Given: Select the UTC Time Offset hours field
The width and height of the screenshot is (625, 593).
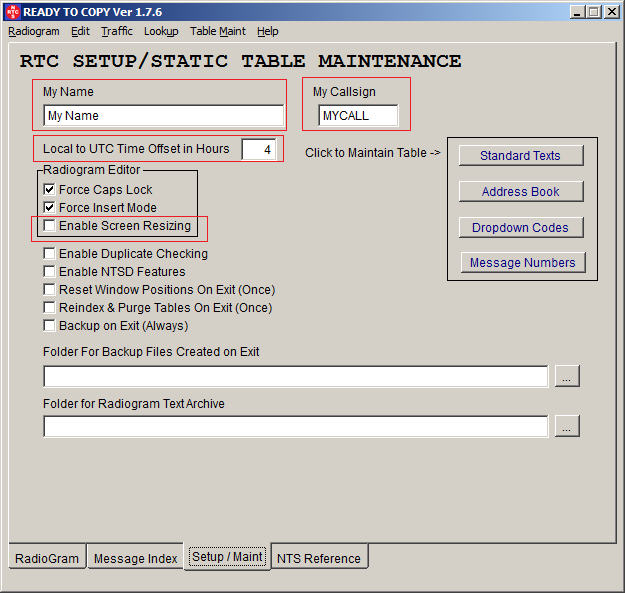Looking at the screenshot, I should 259,149.
